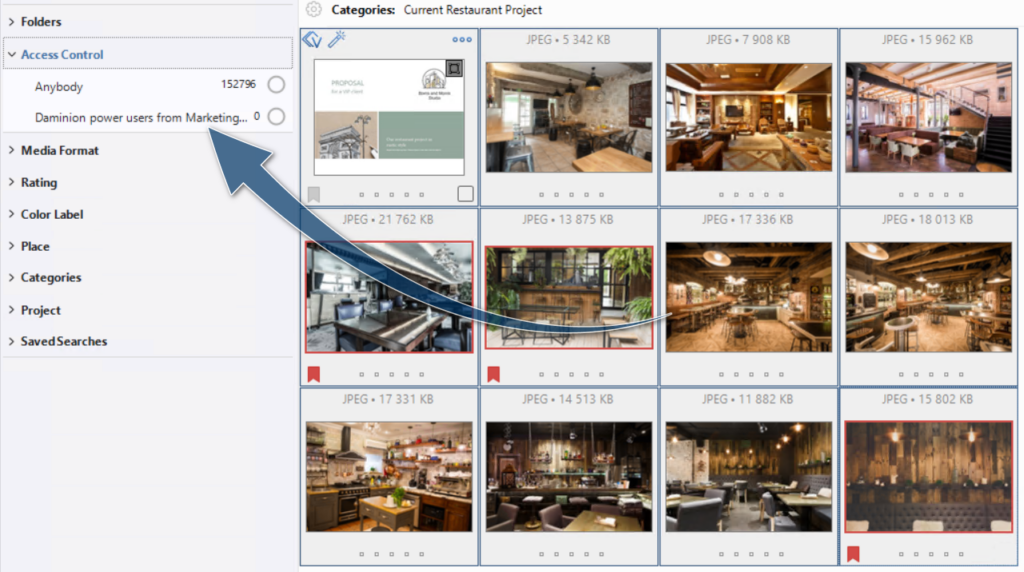
Task: Click the red flag under the 13 875 KB image
Action: (493, 374)
